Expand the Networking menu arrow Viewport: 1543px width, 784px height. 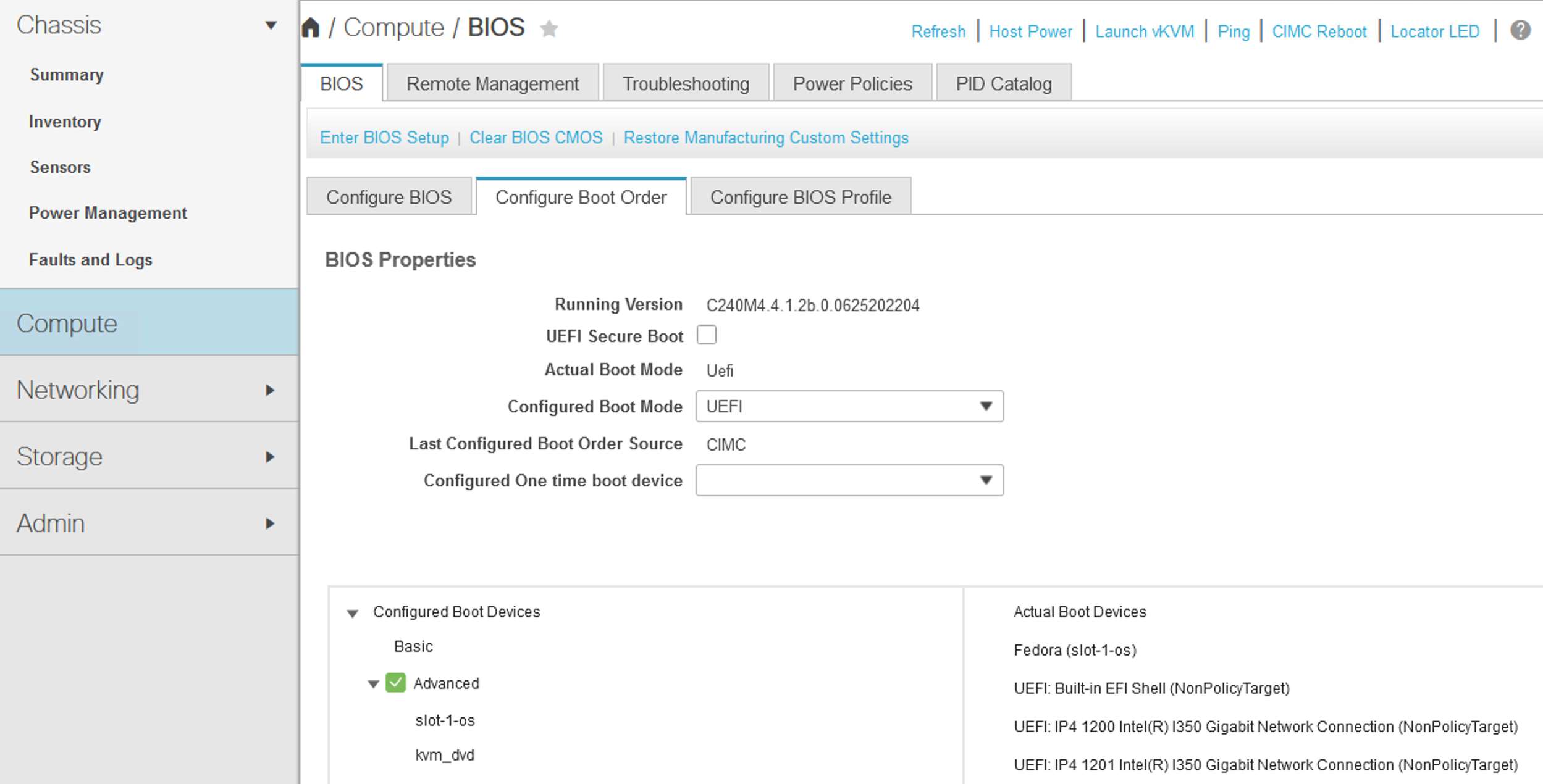[x=270, y=390]
